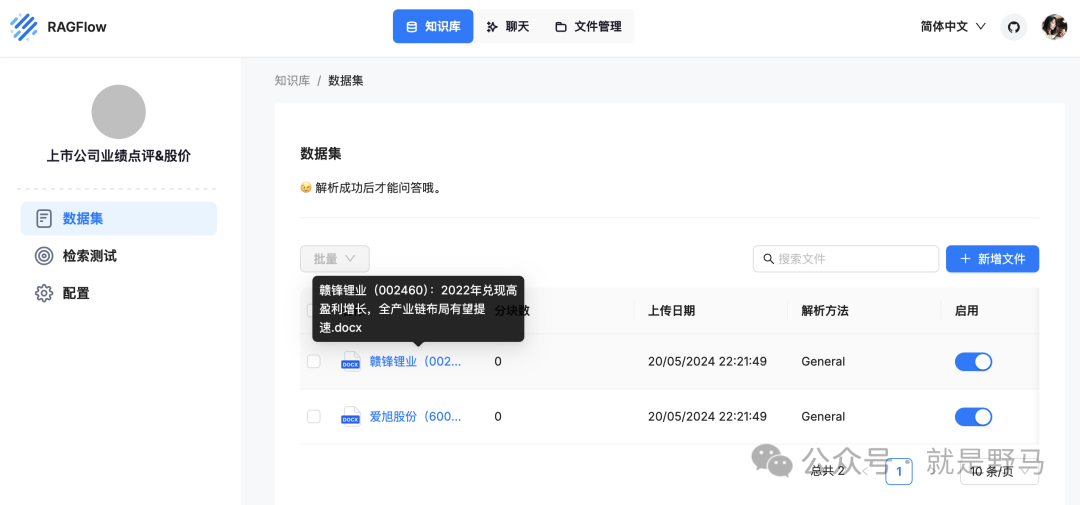Check the box for 赣锋锂业 row
Screen dimensions: 1080x505
(314, 361)
